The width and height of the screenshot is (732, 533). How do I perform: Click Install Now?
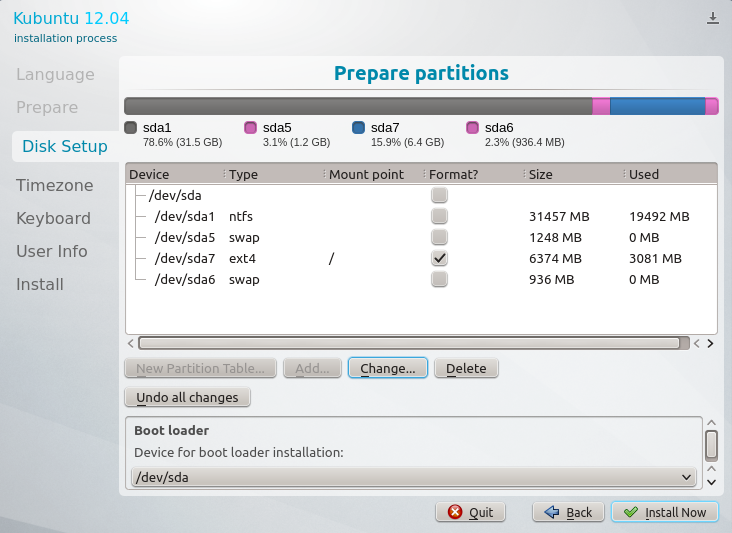pyautogui.click(x=665, y=512)
